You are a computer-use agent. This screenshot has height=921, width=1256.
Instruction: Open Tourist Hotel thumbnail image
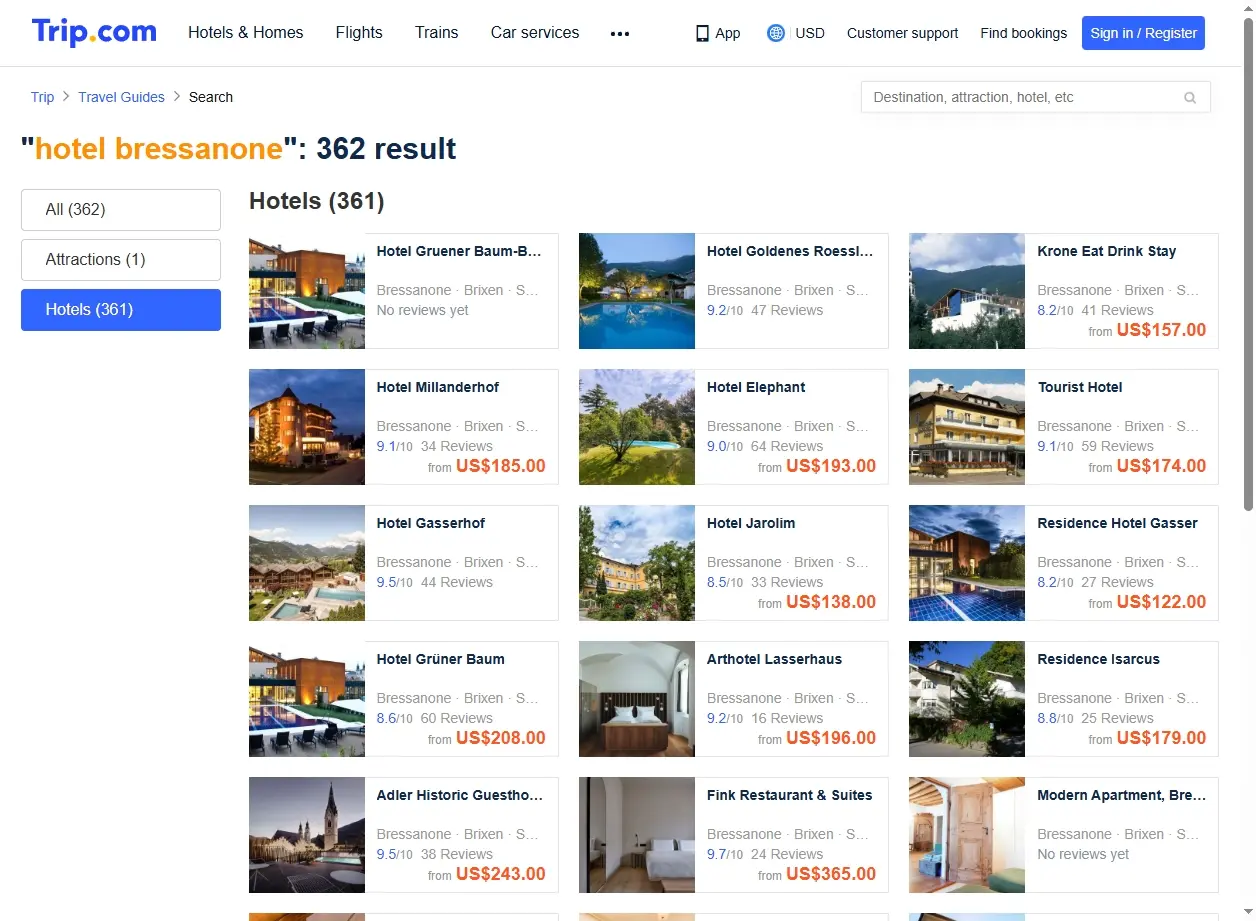click(967, 427)
